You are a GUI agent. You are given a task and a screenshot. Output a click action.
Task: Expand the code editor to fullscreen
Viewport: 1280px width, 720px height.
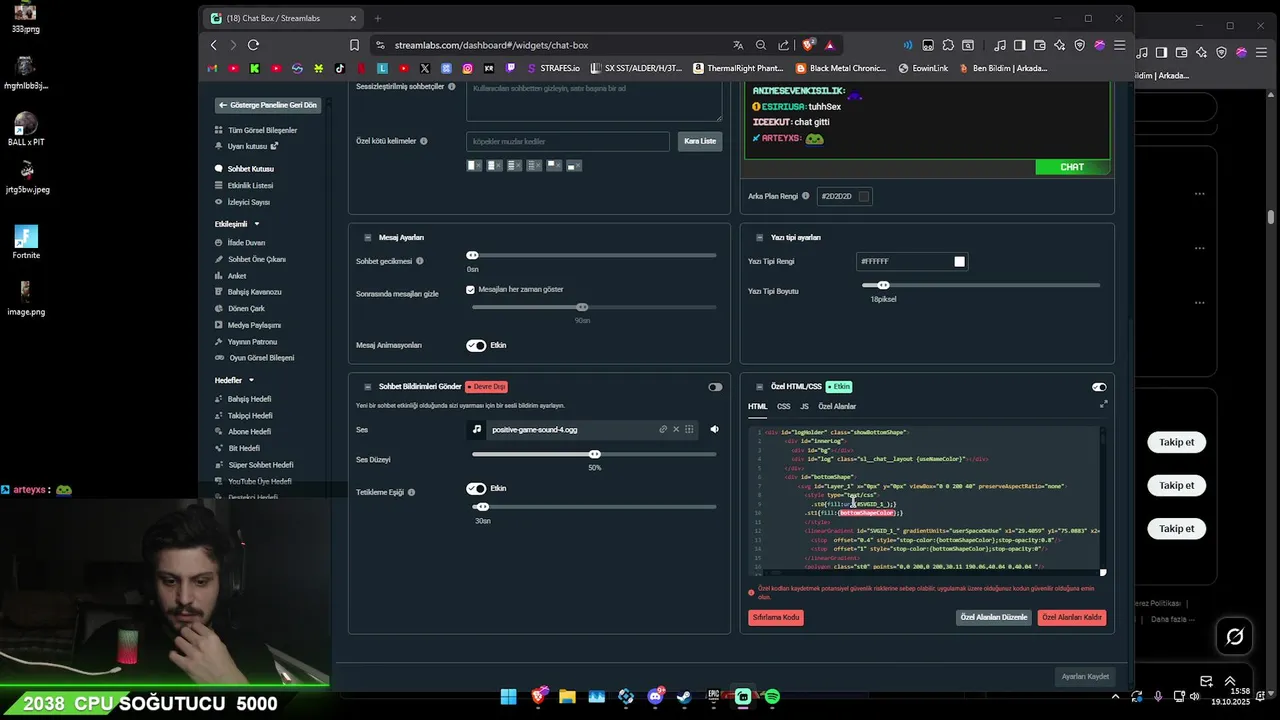point(1103,404)
